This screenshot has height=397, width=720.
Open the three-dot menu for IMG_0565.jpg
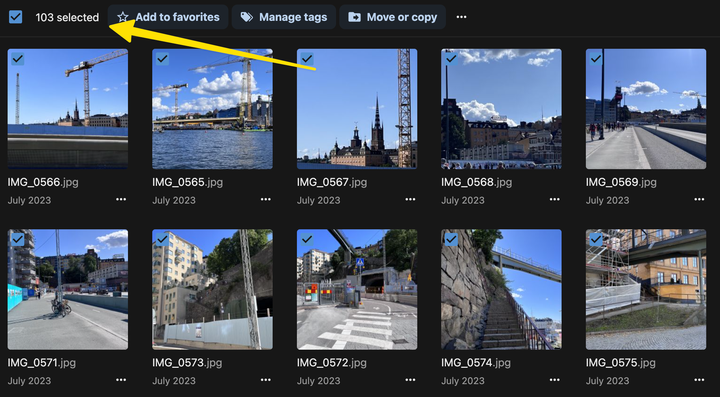coord(265,200)
